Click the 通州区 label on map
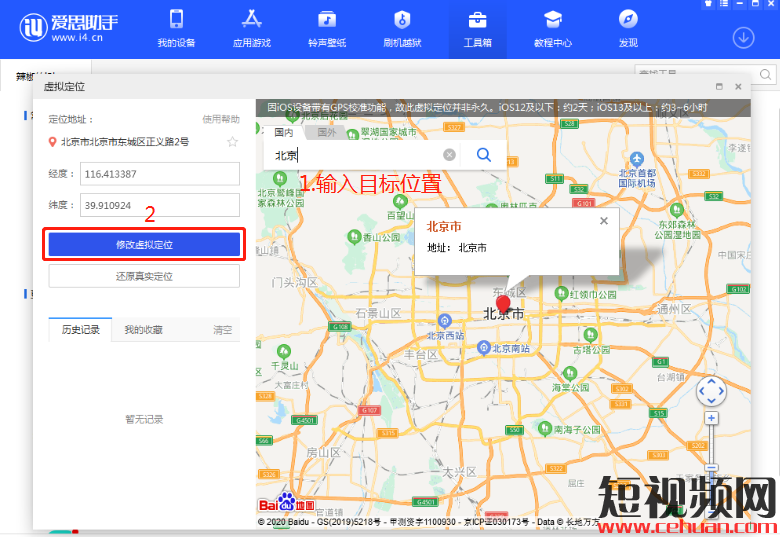 click(674, 309)
